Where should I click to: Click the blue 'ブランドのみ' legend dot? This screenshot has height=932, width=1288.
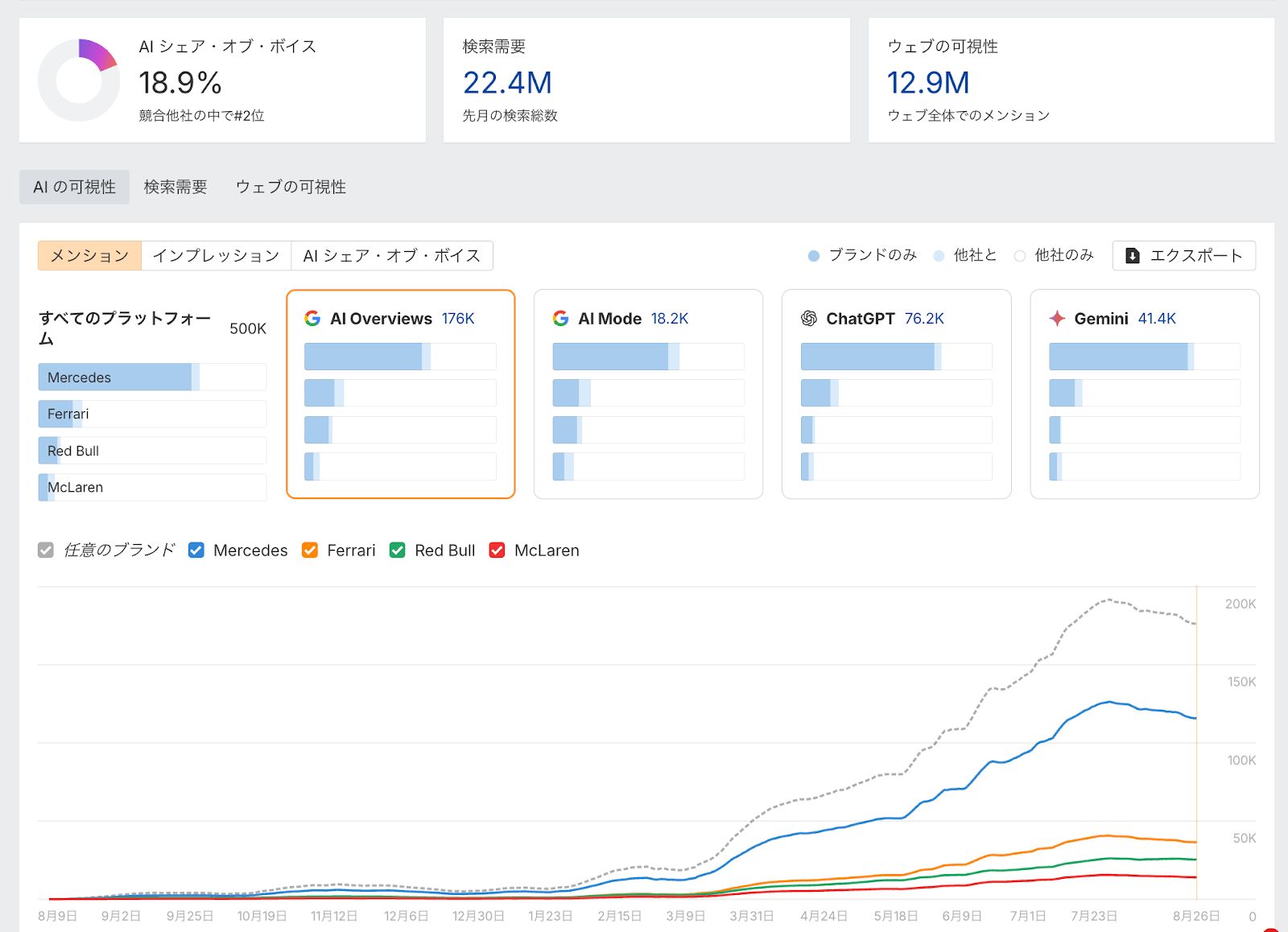813,256
